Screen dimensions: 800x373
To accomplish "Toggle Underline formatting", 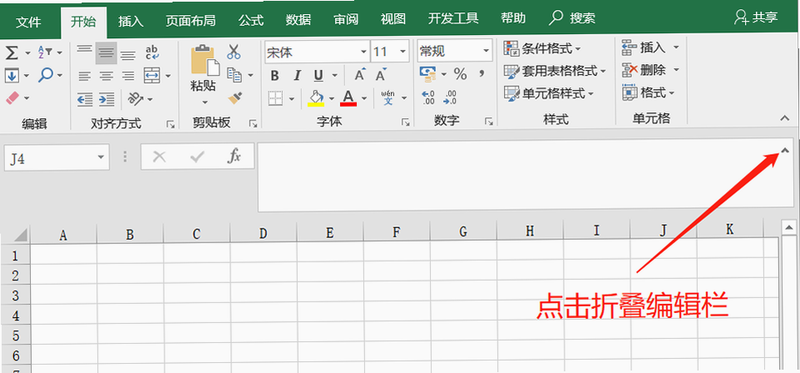I will point(318,76).
